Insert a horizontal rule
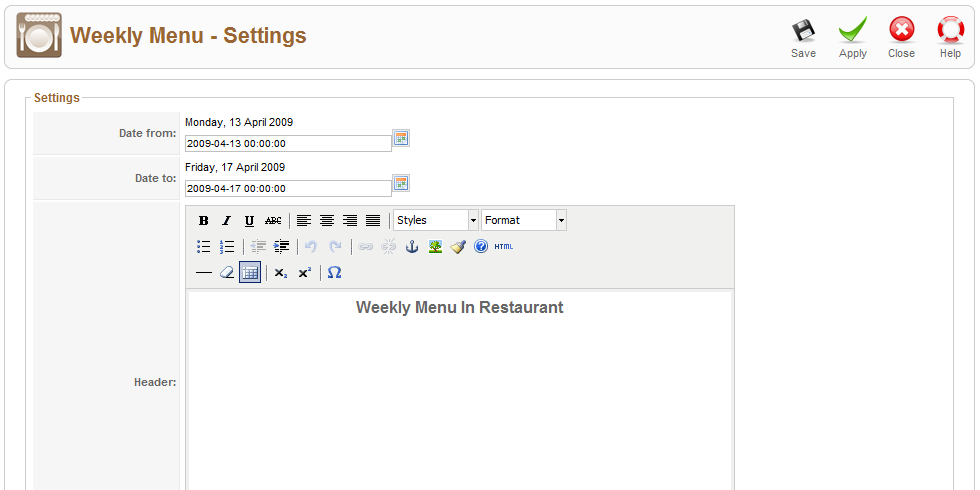 point(204,272)
